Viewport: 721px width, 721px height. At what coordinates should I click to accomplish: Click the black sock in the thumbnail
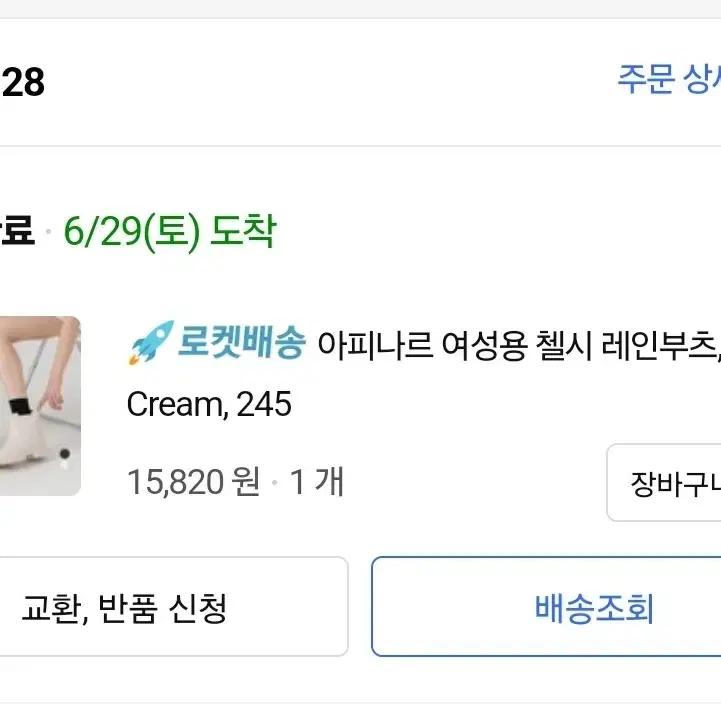19,407
